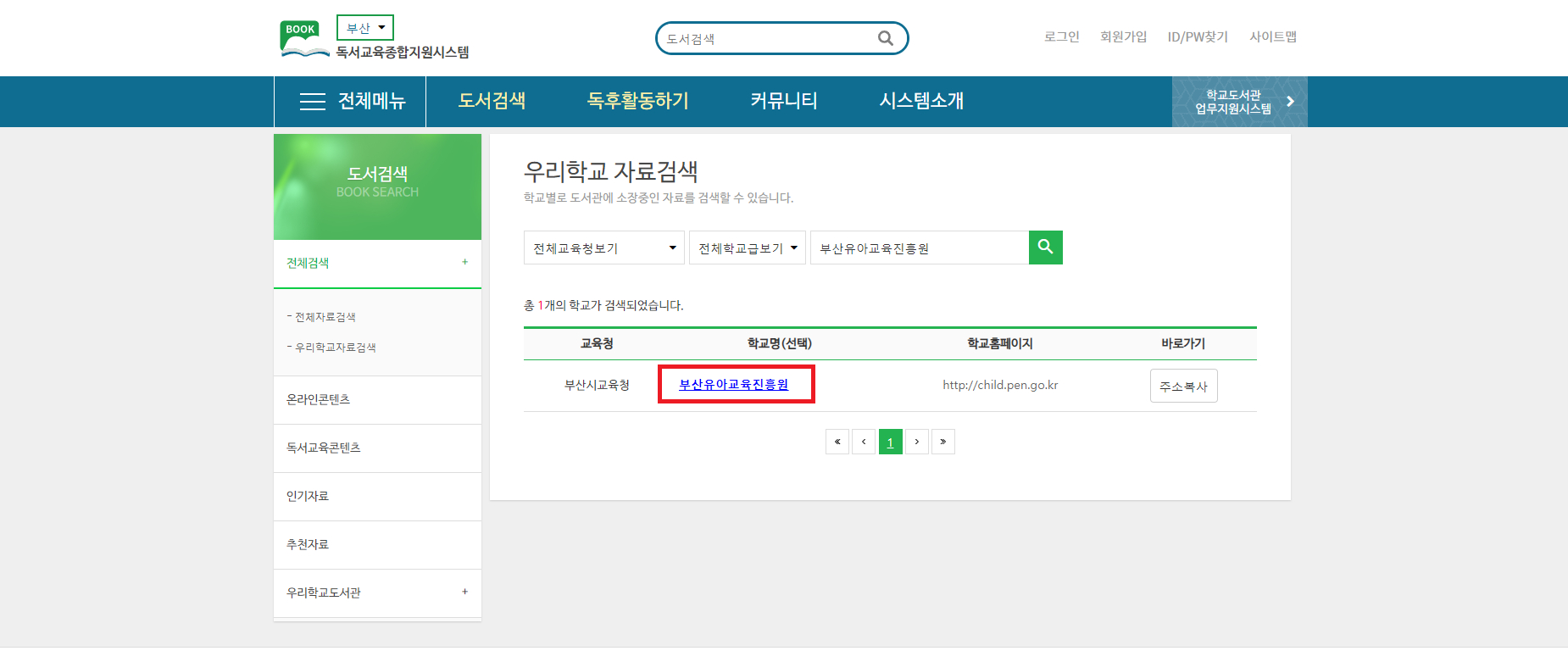Click the school name input with 부산유아교육진흥원
Image resolution: width=1568 pixels, height=651 pixels.
(920, 248)
